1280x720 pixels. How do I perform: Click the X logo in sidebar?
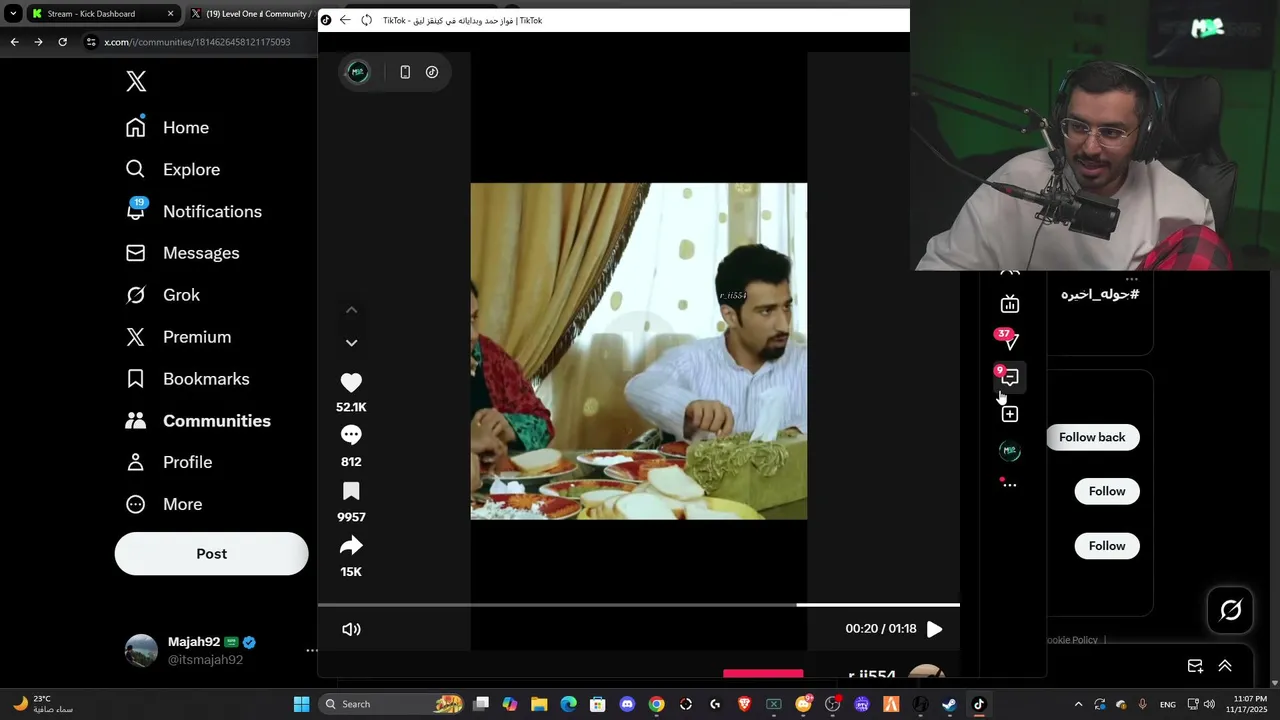(136, 82)
